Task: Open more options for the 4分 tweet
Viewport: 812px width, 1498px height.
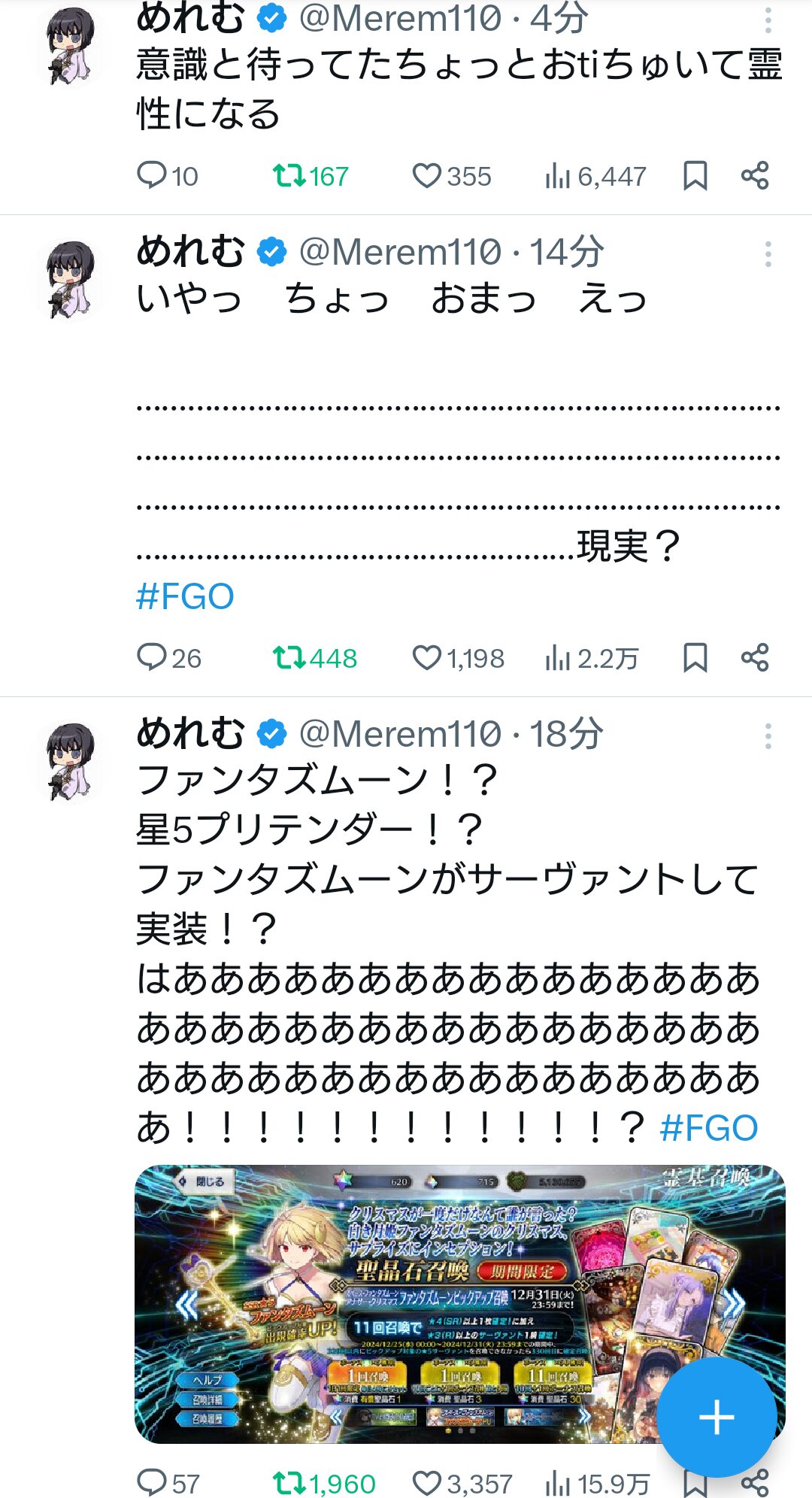Action: [768, 20]
